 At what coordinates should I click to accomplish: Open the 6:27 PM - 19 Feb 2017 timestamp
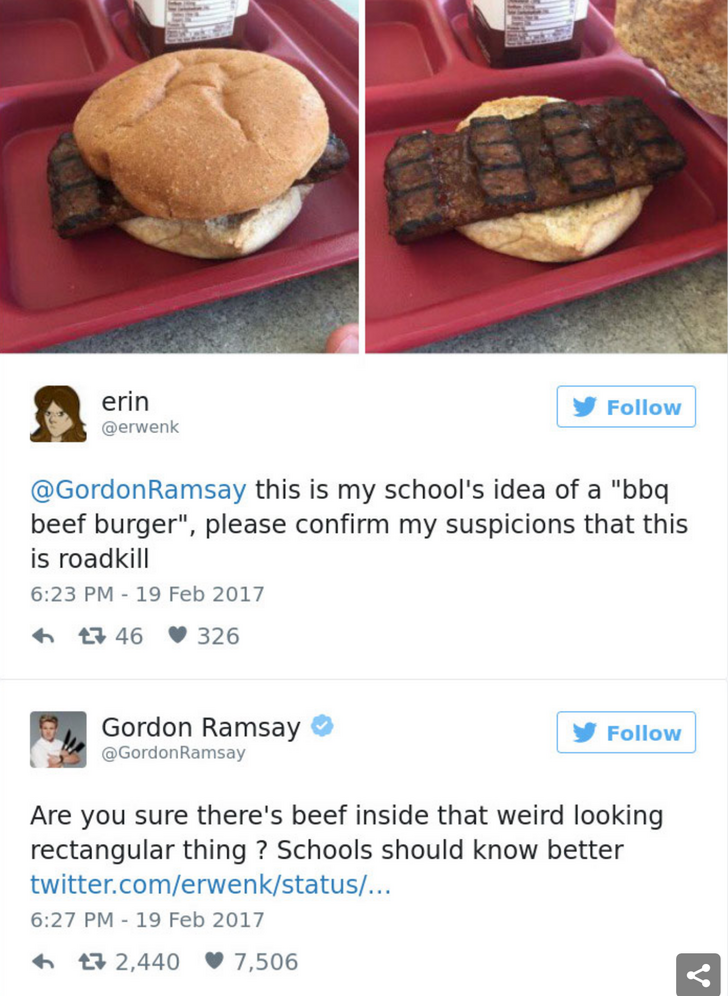point(147,920)
